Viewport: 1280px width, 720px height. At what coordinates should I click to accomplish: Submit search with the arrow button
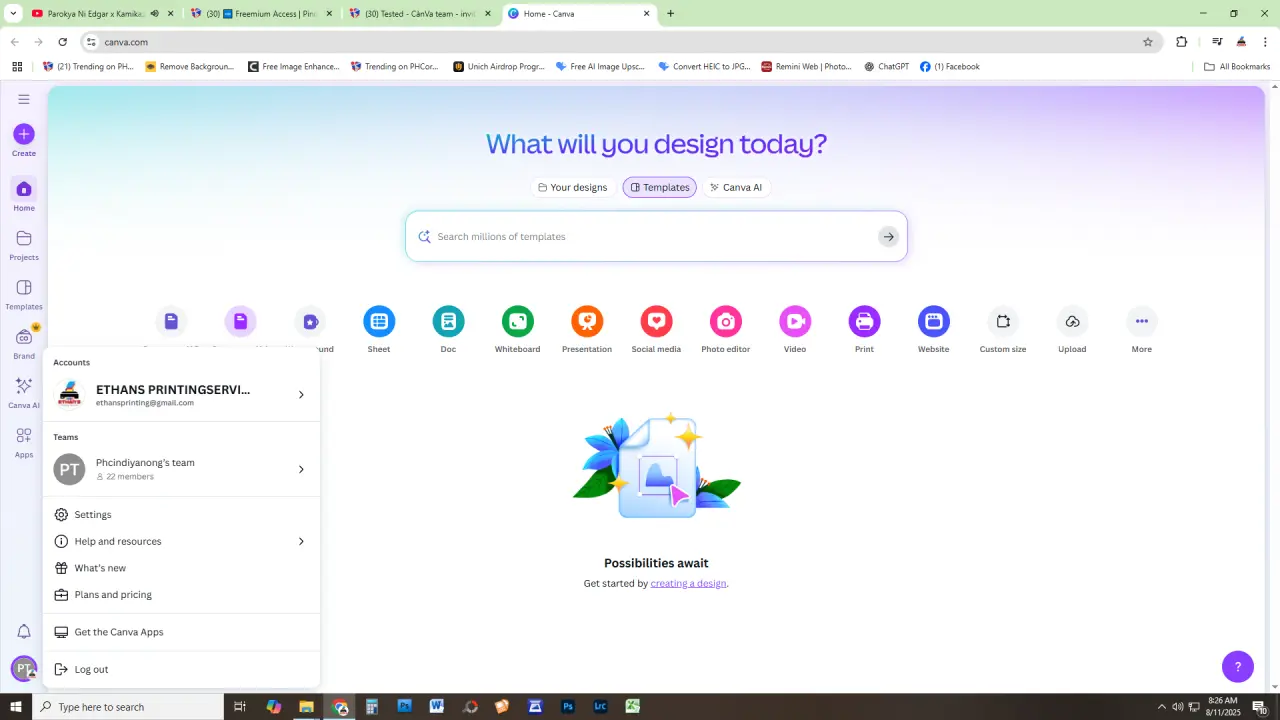[888, 237]
